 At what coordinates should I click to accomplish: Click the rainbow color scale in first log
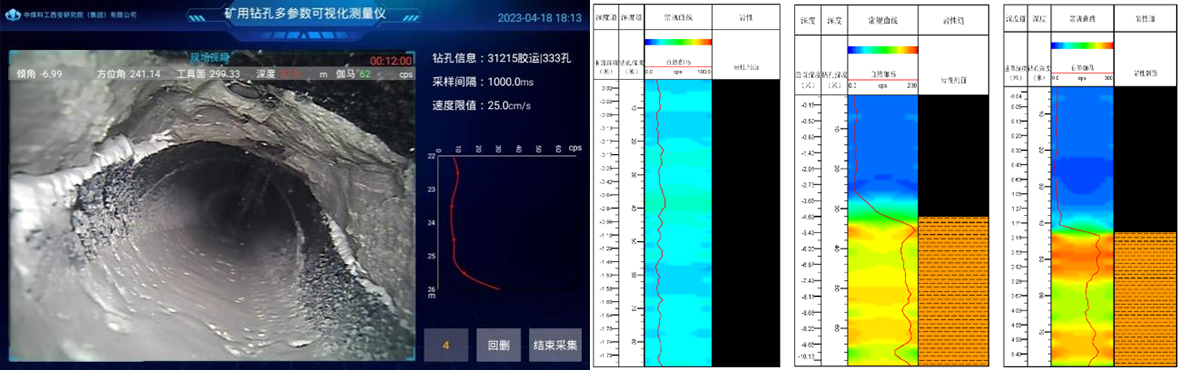(678, 42)
